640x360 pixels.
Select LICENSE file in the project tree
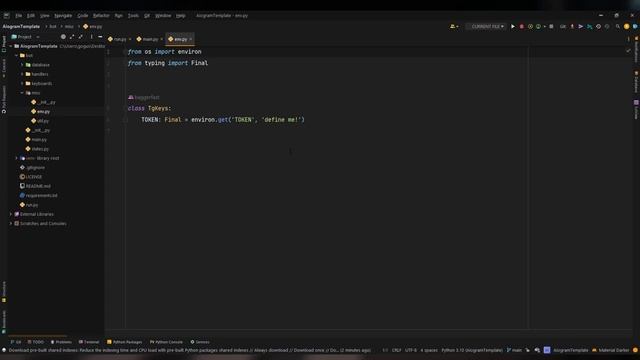pyautogui.click(x=31, y=177)
